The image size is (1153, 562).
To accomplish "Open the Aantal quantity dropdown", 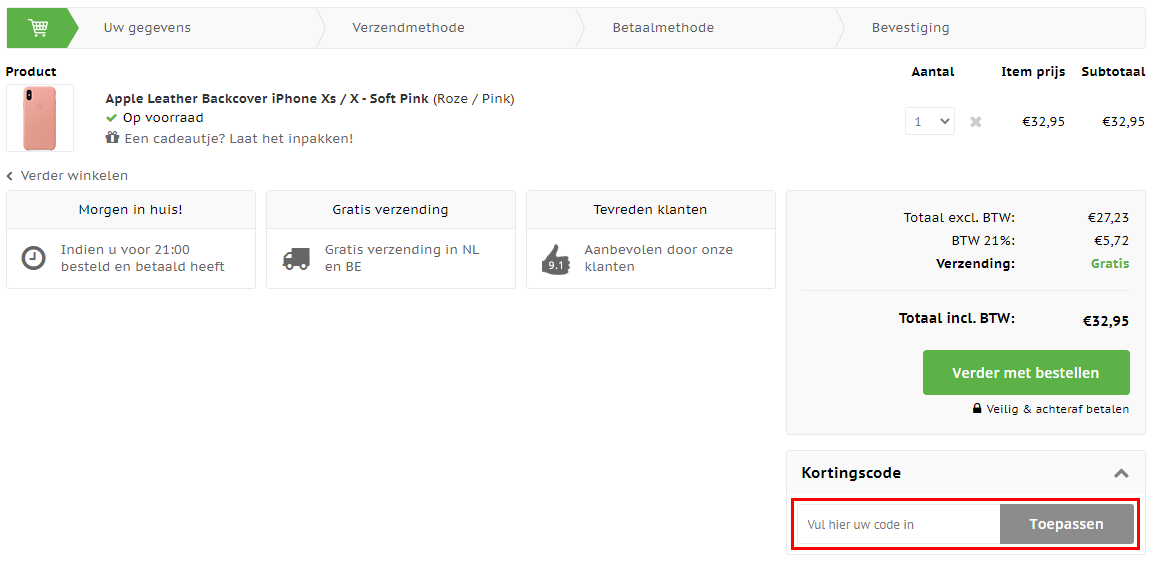I will tap(929, 121).
